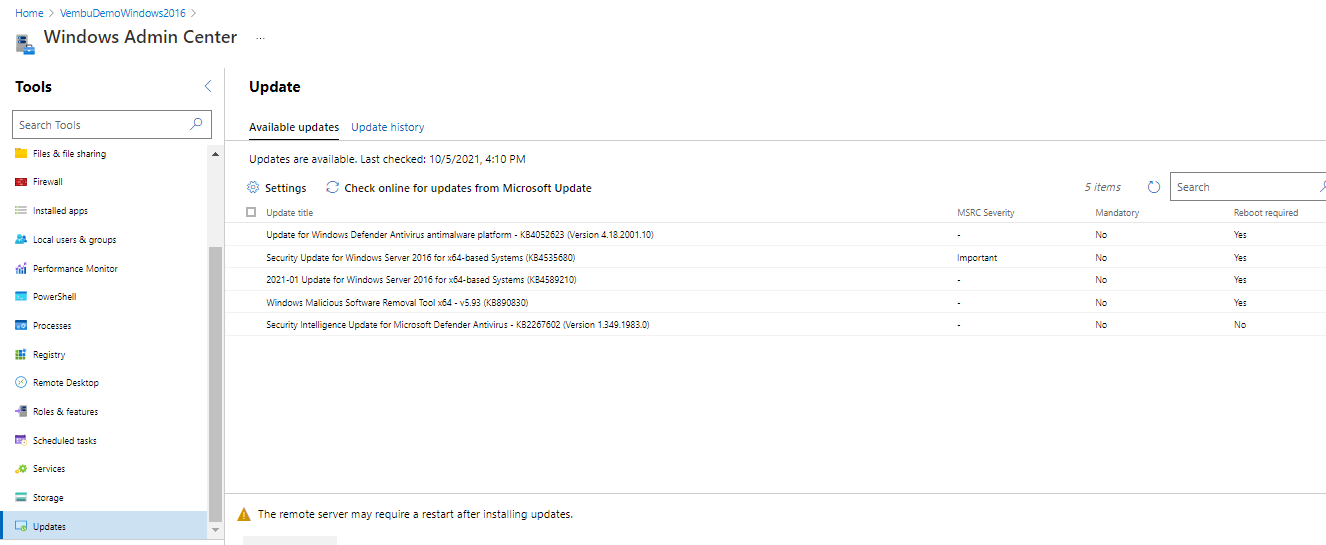
Task: Click the Performance Monitor chart icon
Action: coord(21,269)
